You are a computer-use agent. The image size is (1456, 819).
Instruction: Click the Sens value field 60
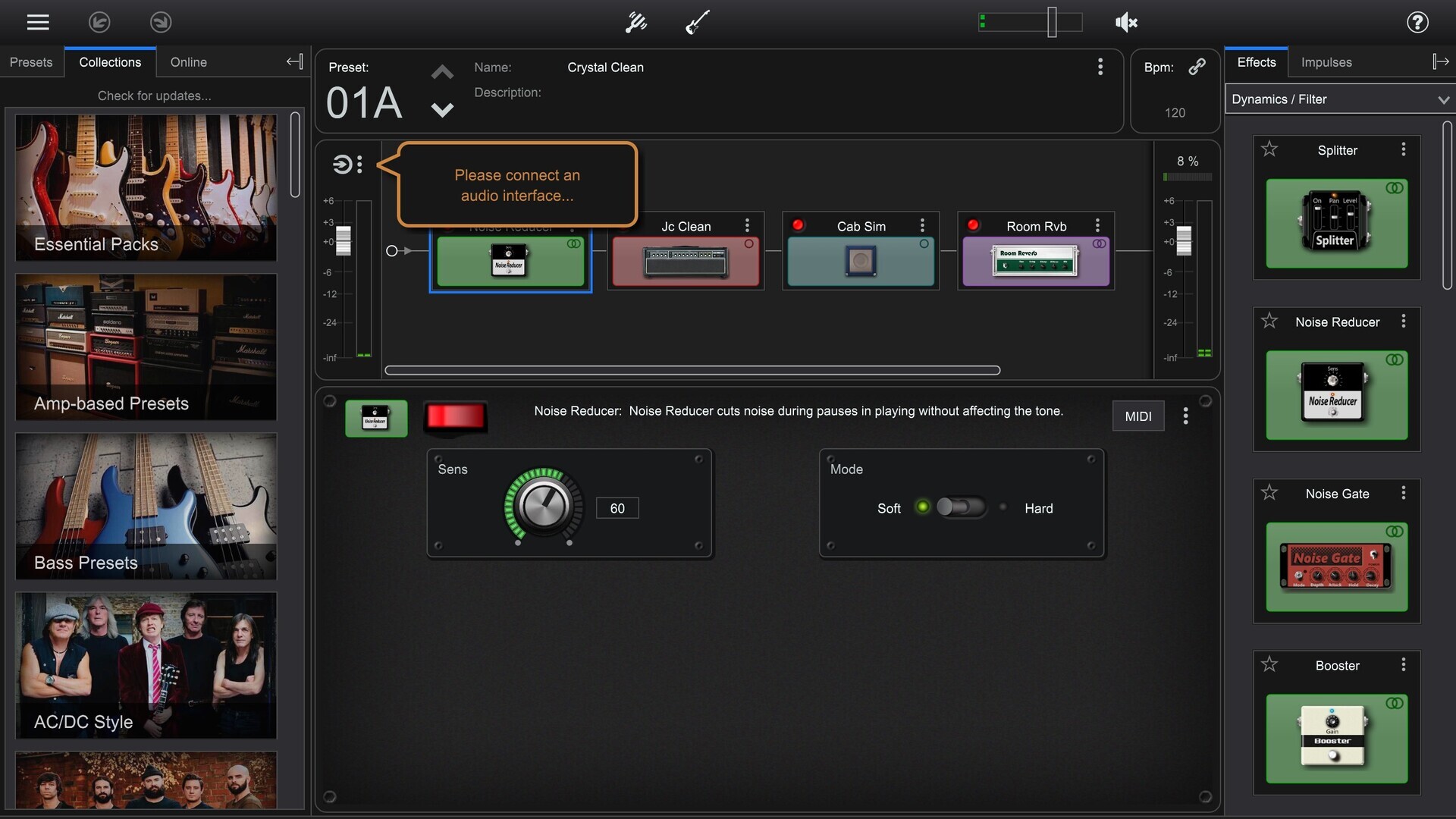(617, 508)
